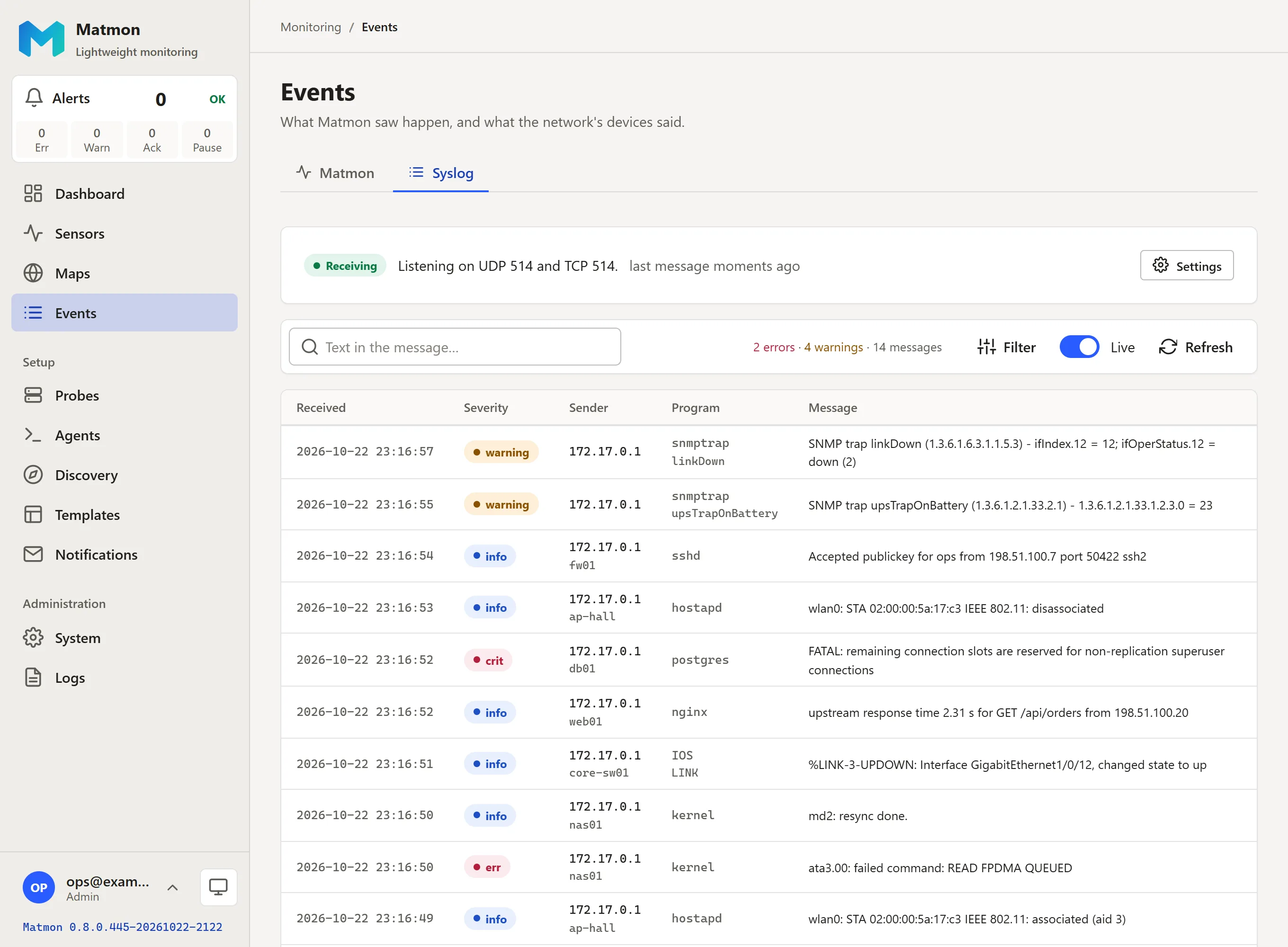Click the Matmon version string
Viewport: 1288px width, 947px height.
tap(123, 927)
